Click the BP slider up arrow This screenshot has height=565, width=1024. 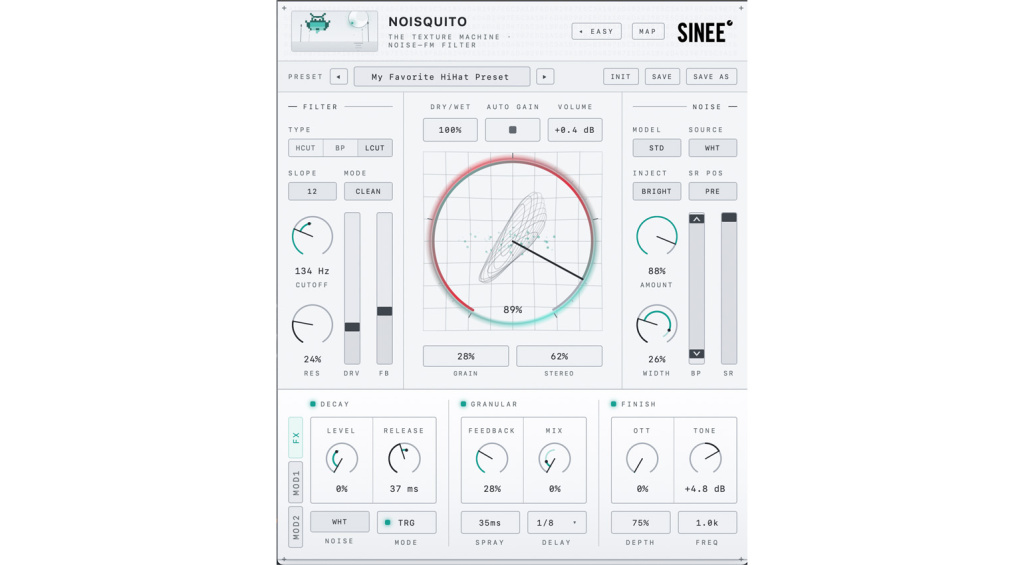point(696,219)
